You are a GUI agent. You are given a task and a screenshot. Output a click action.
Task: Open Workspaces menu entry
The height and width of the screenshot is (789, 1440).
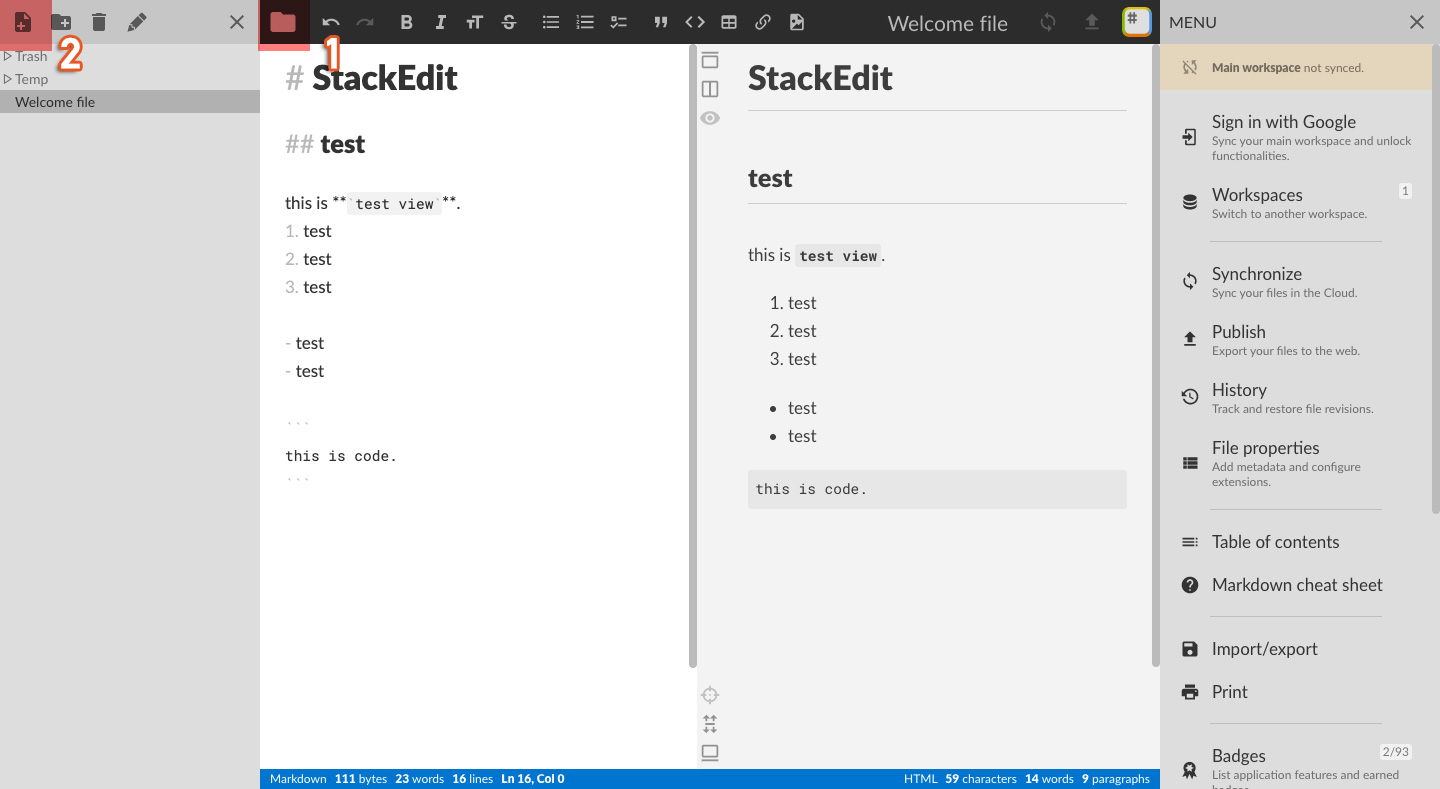click(x=1296, y=202)
